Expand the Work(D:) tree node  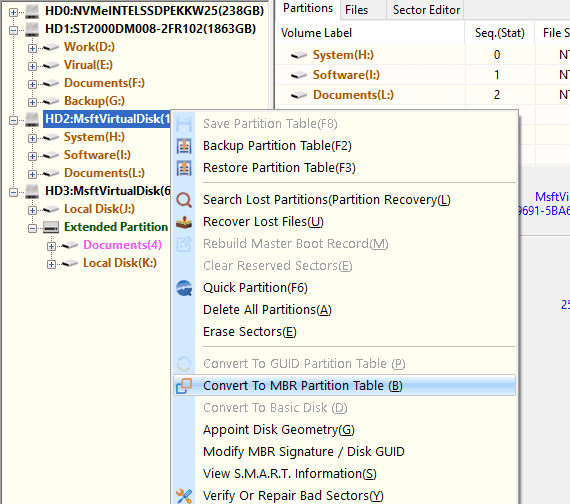(32, 48)
